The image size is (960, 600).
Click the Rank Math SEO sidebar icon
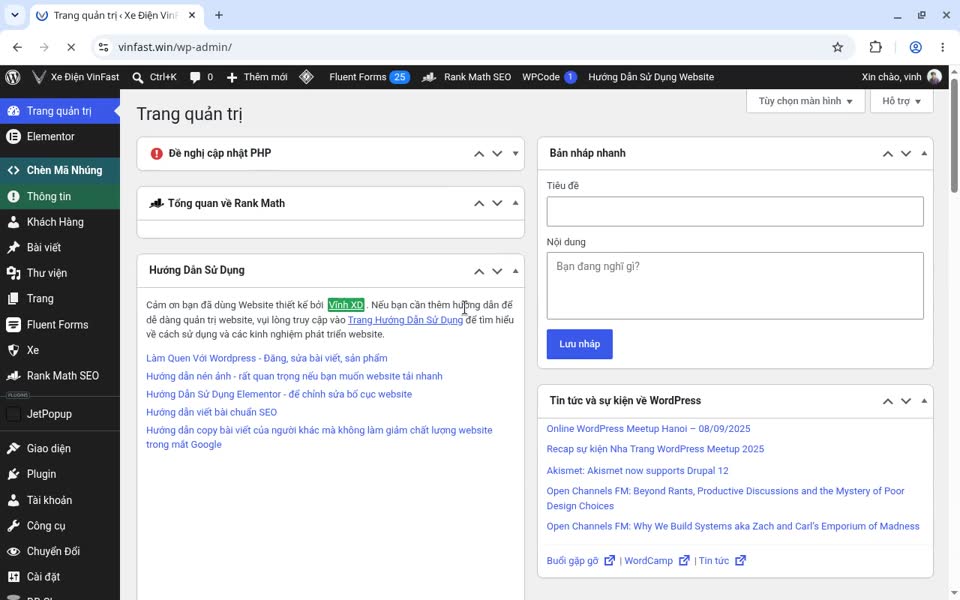[13, 376]
